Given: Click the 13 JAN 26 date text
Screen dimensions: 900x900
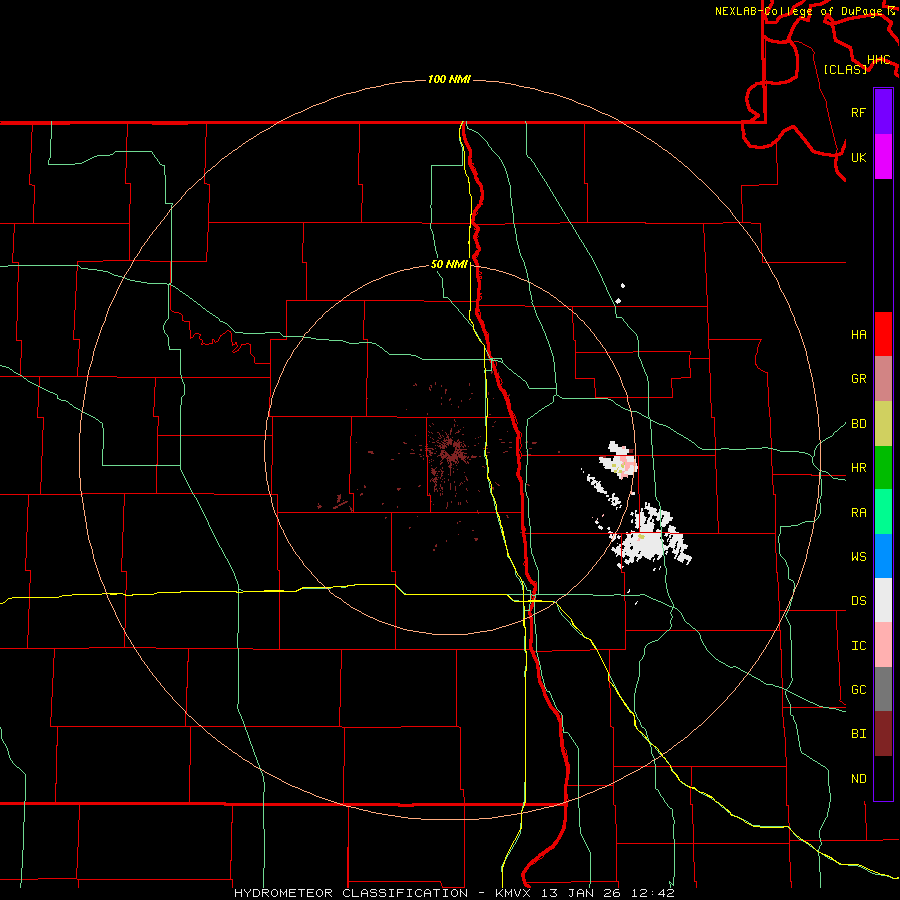Looking at the screenshot, I should (x=580, y=893).
